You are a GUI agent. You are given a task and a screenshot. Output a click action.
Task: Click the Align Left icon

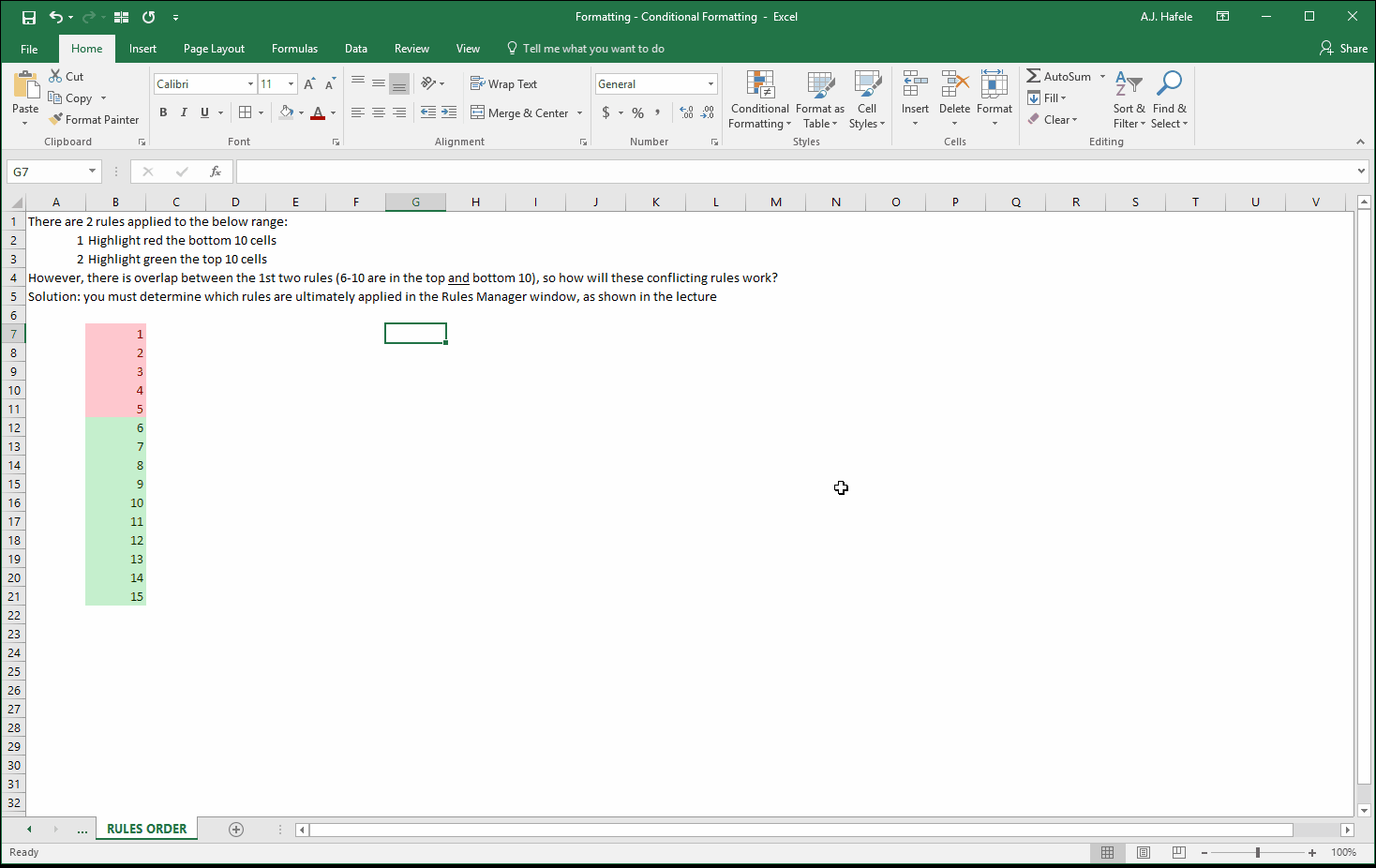point(357,112)
